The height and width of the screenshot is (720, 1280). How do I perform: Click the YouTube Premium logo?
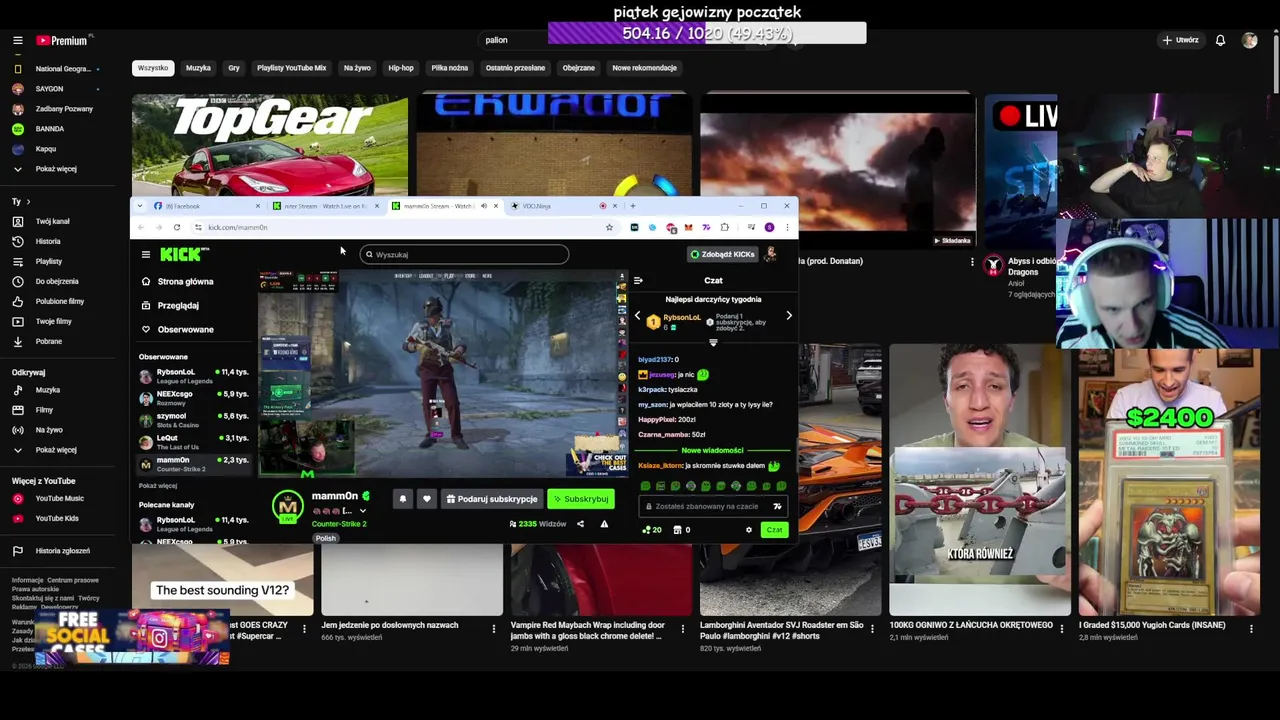click(62, 40)
